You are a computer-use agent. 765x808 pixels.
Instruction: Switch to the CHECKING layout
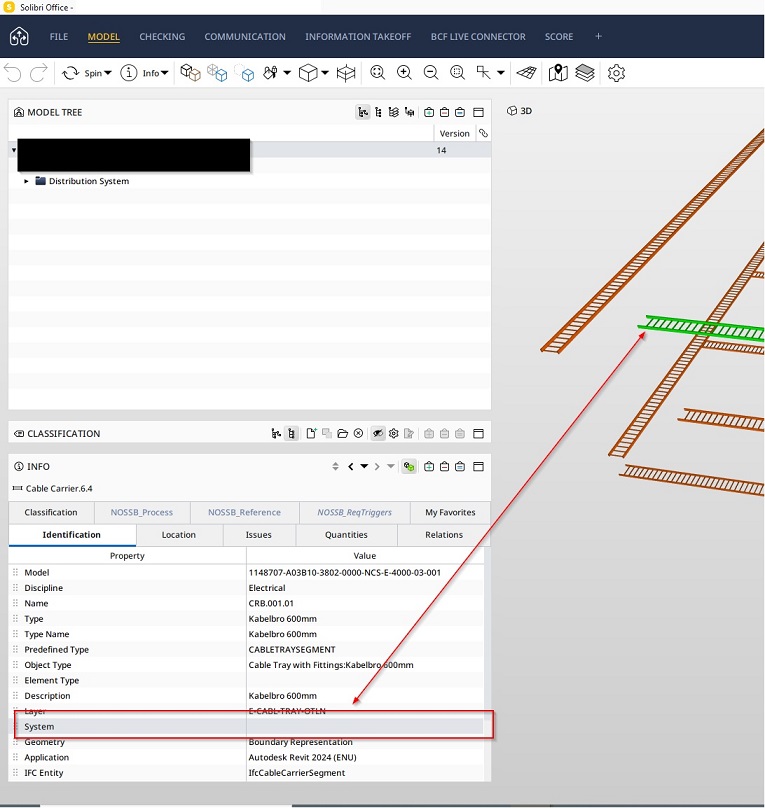[162, 37]
